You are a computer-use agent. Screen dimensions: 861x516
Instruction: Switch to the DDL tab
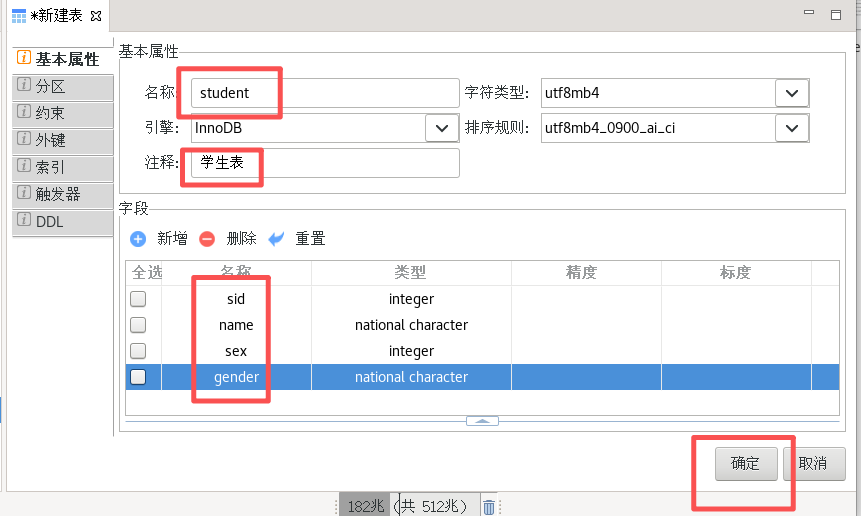pyautogui.click(x=62, y=222)
